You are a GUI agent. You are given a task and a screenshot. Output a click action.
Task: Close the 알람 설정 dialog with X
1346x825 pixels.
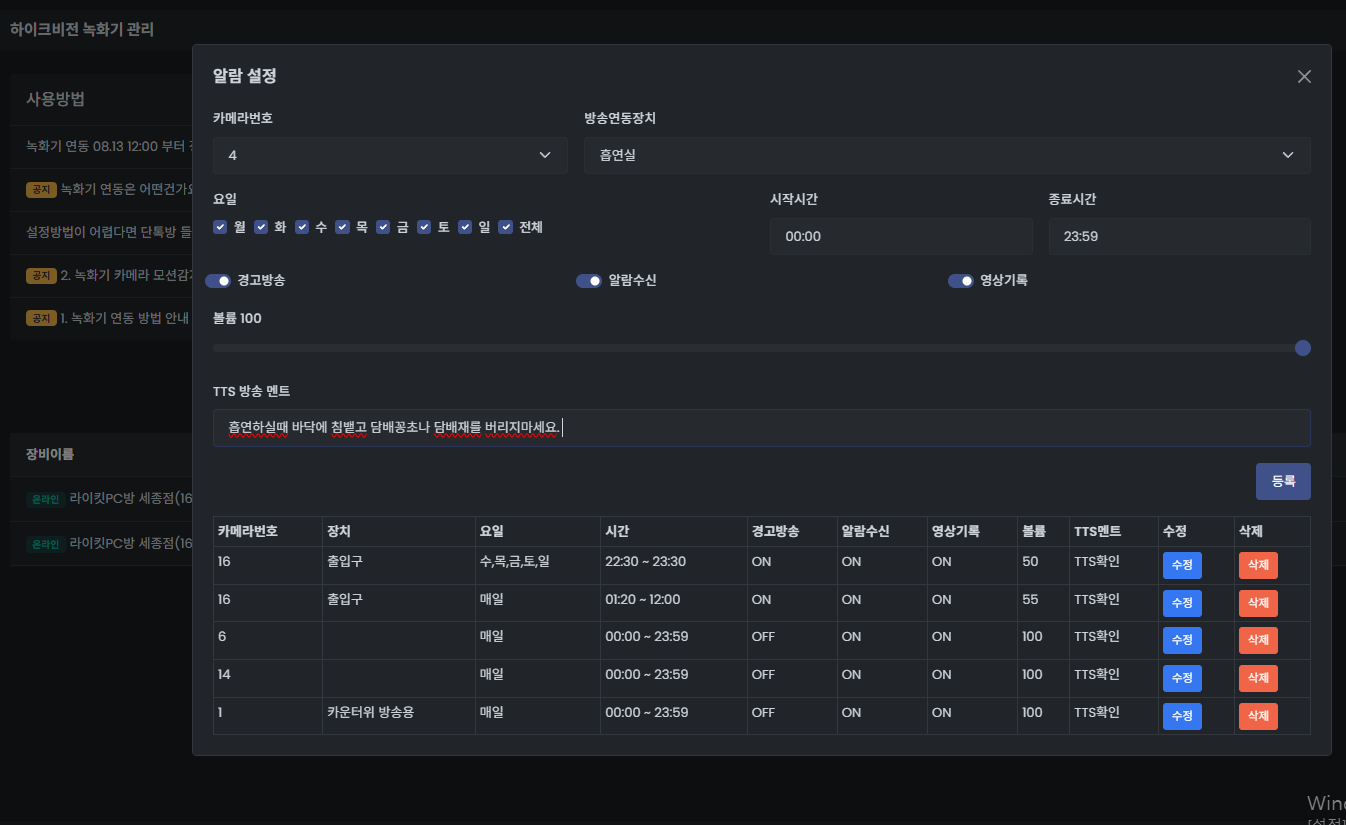[x=1304, y=77]
